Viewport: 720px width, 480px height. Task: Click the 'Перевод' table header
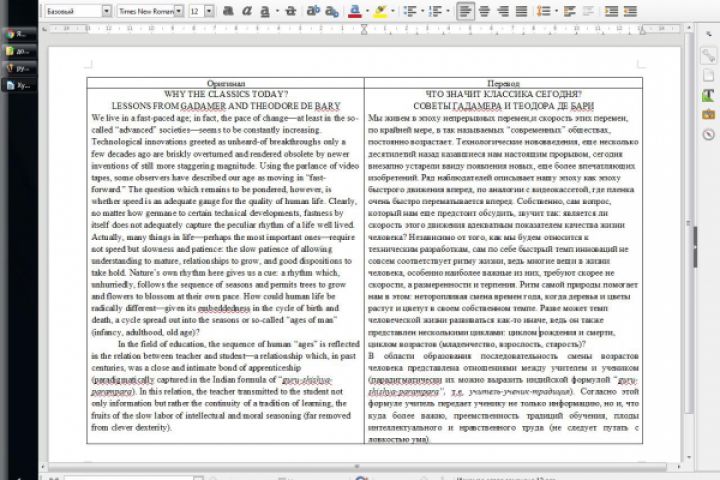tap(503, 83)
